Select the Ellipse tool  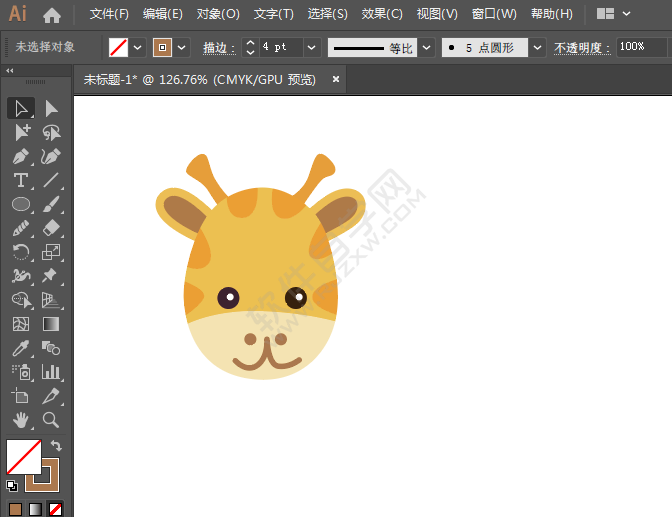coord(20,204)
